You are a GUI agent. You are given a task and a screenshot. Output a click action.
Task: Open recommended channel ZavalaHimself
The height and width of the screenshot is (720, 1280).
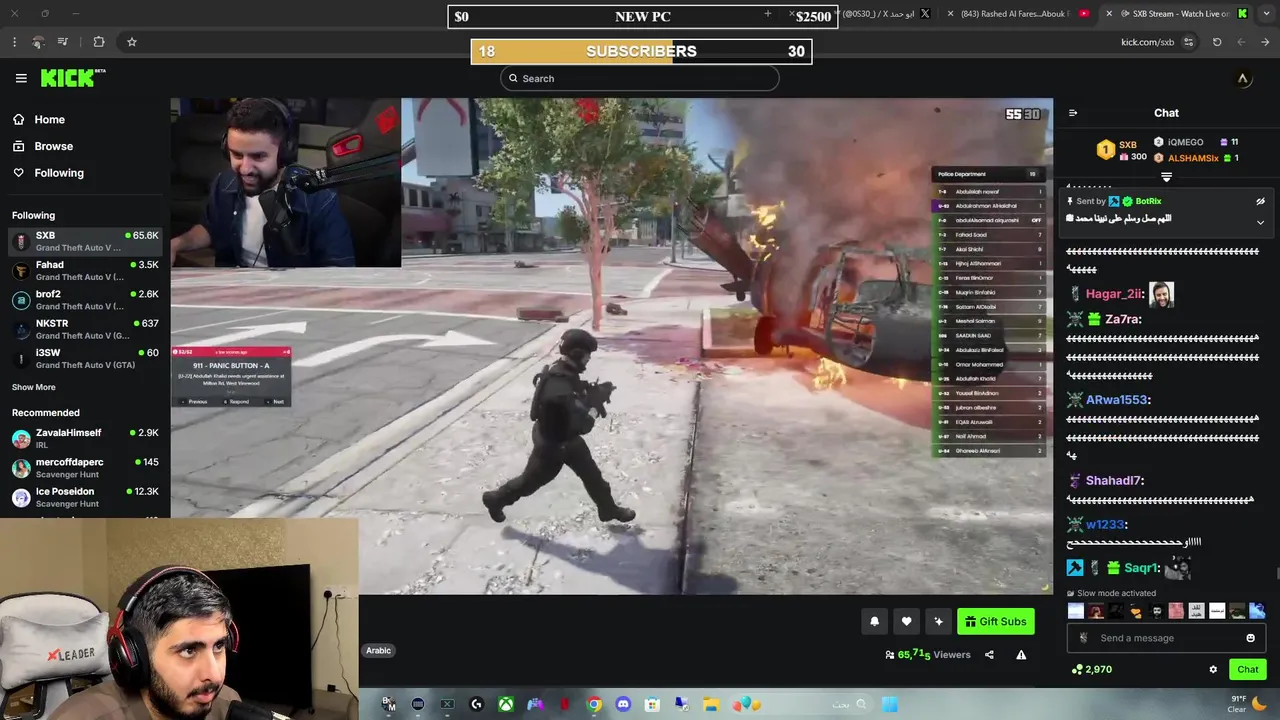(85, 438)
